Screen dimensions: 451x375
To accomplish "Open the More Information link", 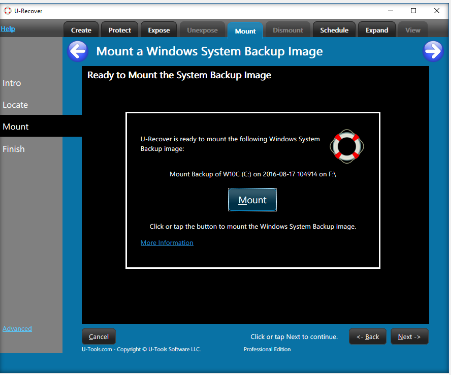I will click(x=167, y=242).
